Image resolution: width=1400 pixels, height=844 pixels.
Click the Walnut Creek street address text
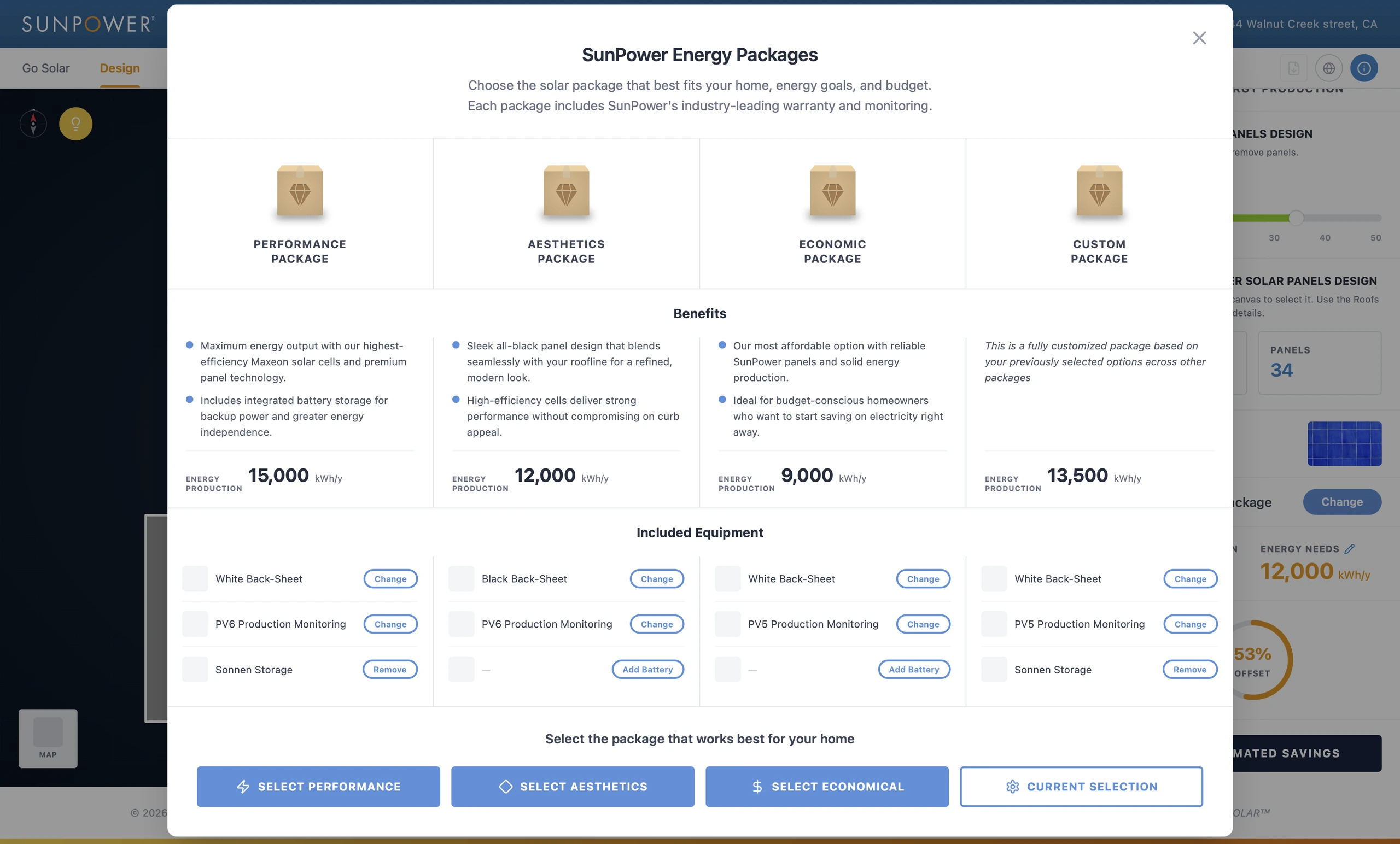(x=1305, y=24)
